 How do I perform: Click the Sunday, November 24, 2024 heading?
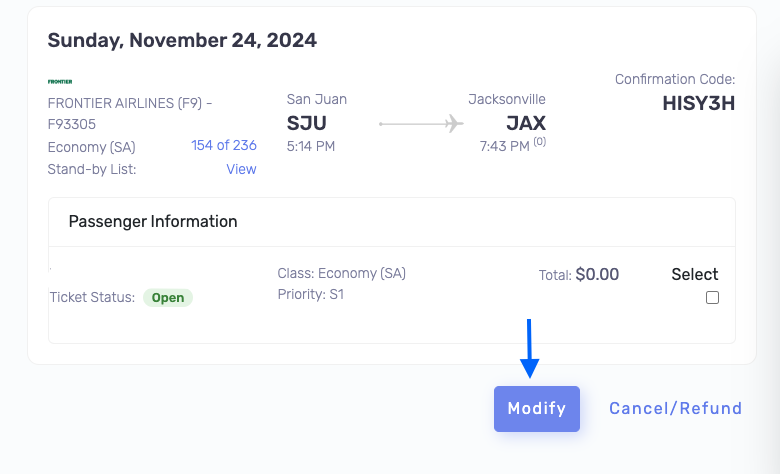click(x=182, y=40)
